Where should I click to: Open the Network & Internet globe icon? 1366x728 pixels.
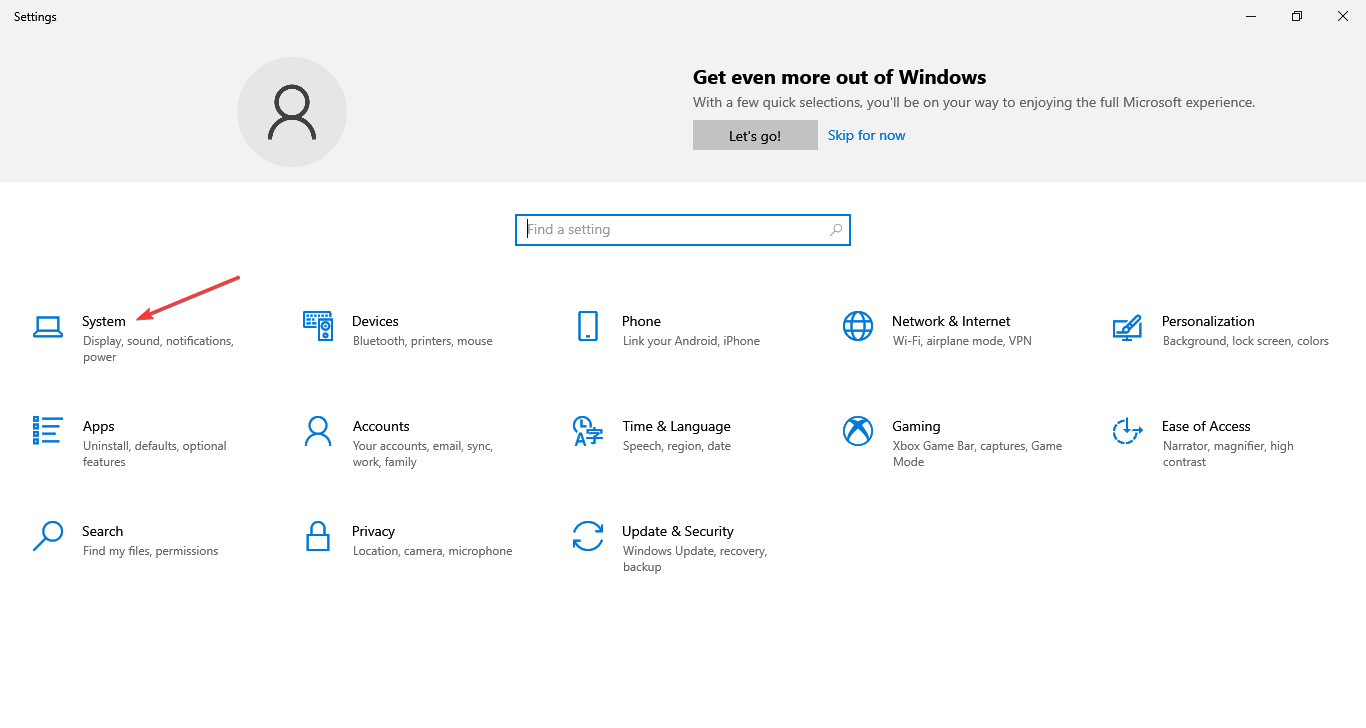pyautogui.click(x=858, y=326)
